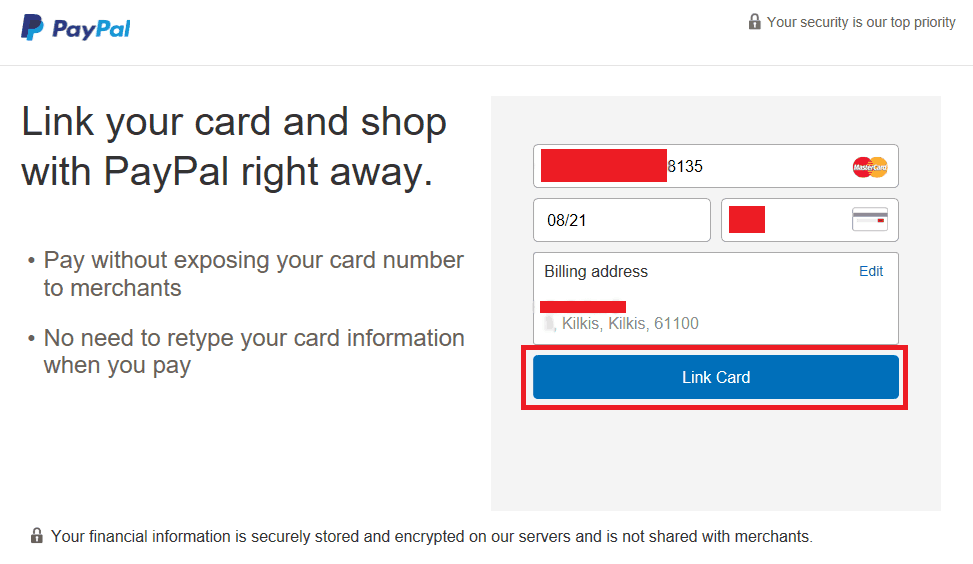Select the expiration date field showing 08/21
973x564 pixels.
(x=622, y=220)
